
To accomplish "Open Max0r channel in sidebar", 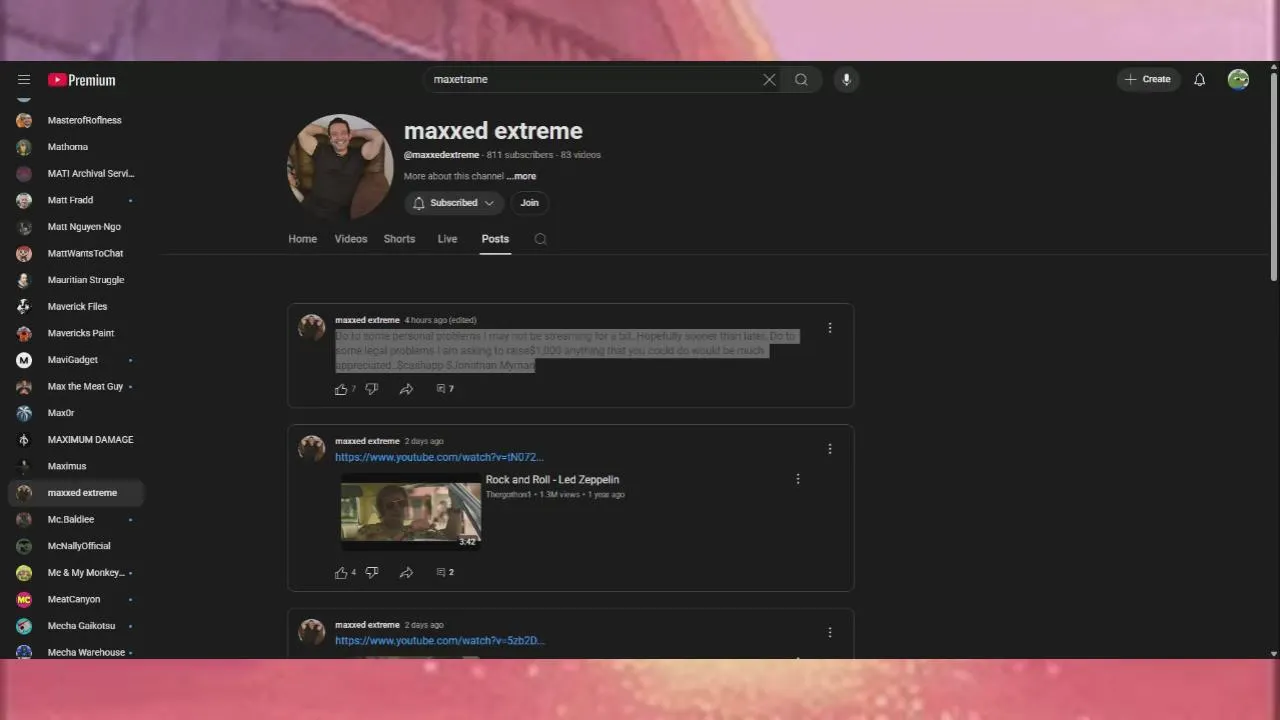I will point(76,413).
